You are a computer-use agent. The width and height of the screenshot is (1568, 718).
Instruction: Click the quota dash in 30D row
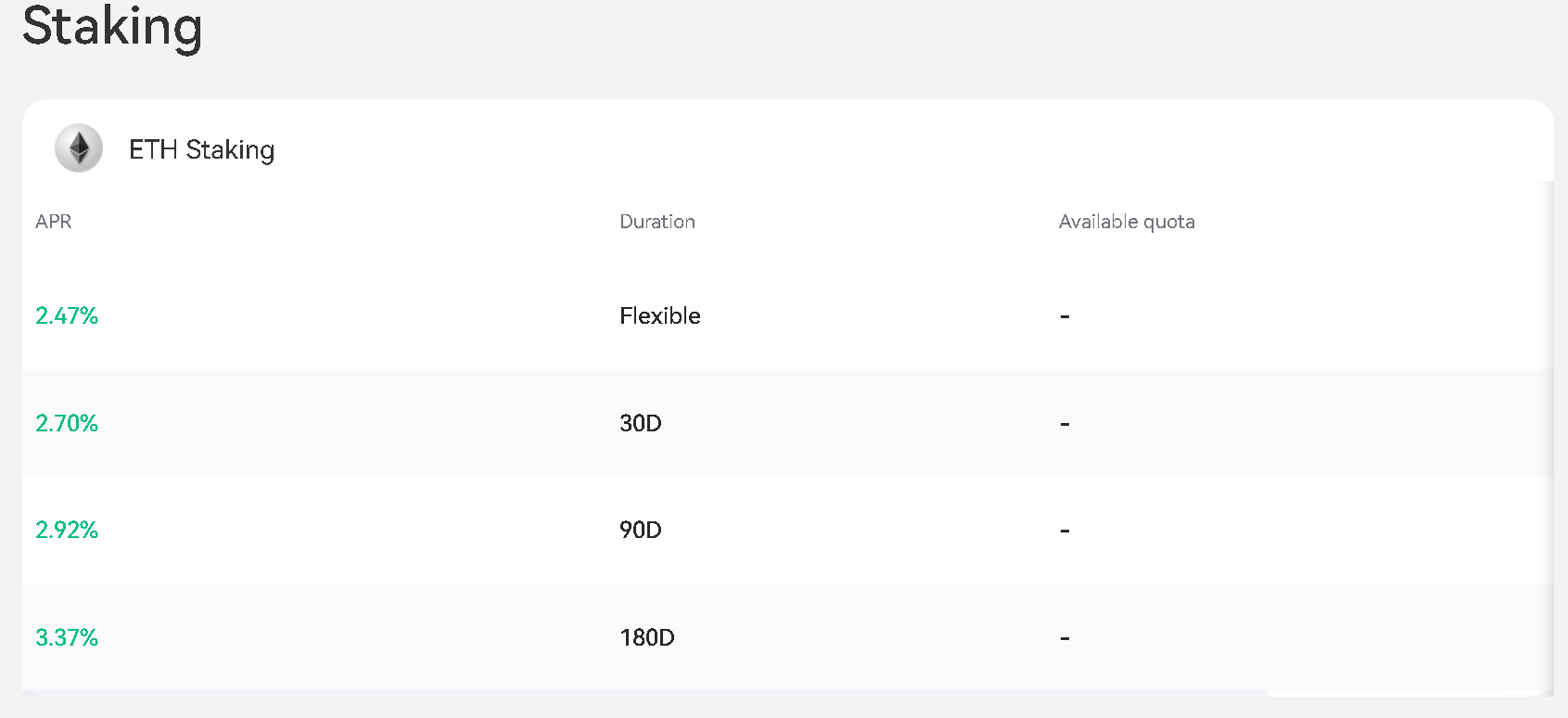point(1064,424)
